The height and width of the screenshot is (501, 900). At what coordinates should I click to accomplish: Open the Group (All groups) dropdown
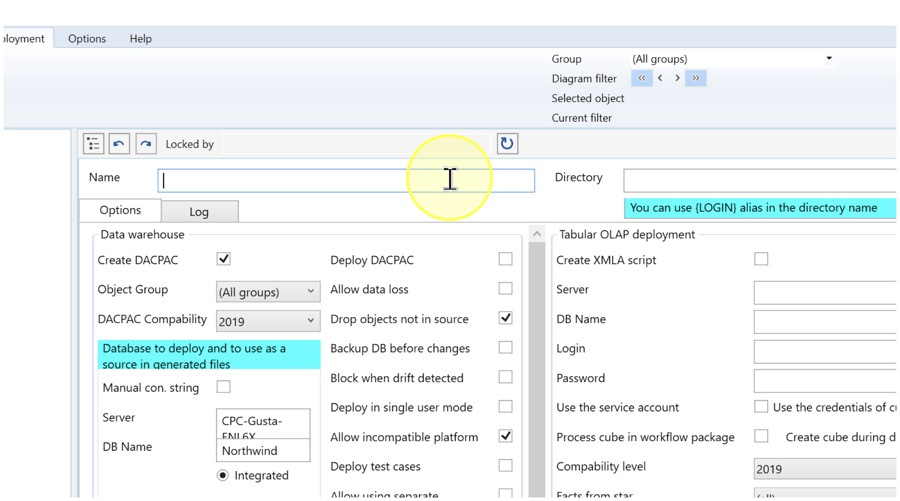coord(732,59)
